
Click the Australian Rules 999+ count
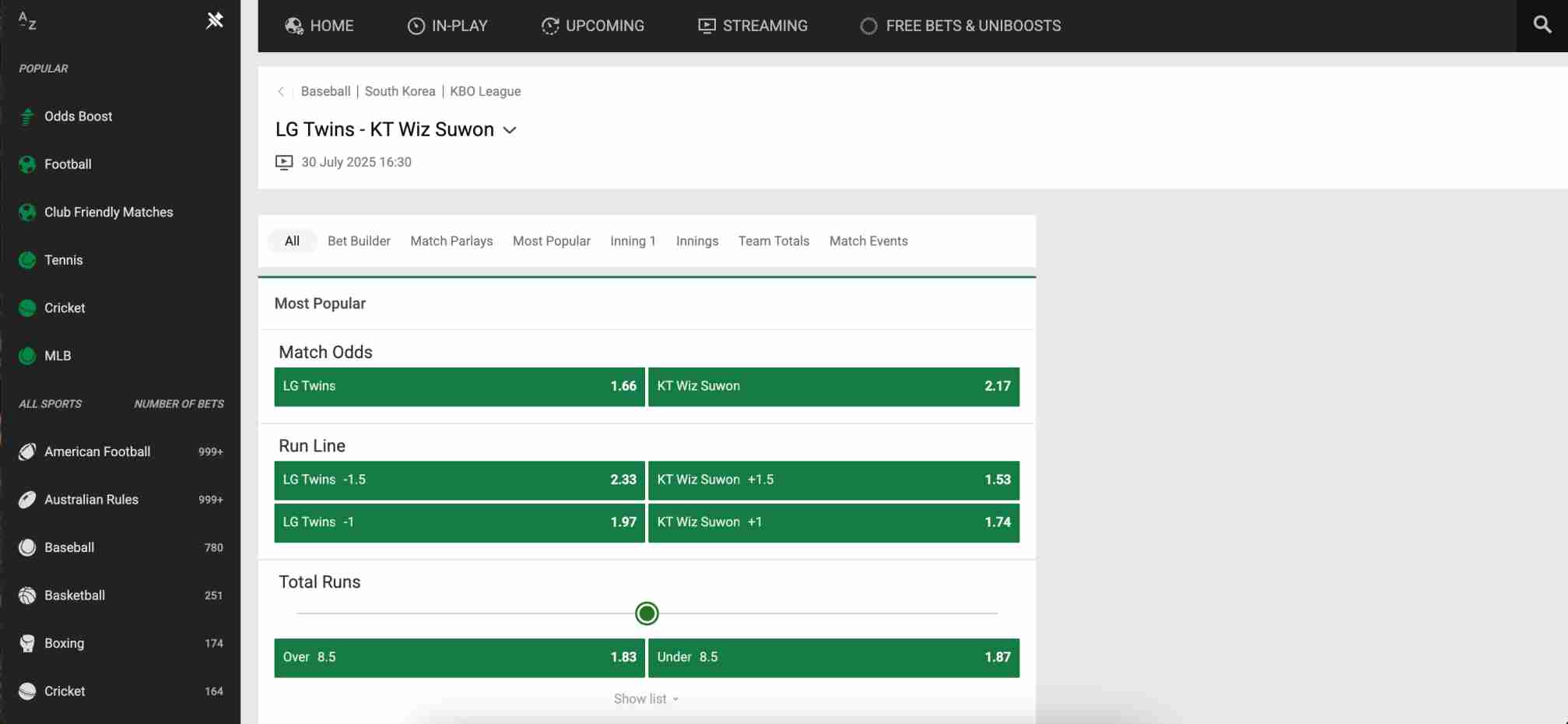pos(211,500)
